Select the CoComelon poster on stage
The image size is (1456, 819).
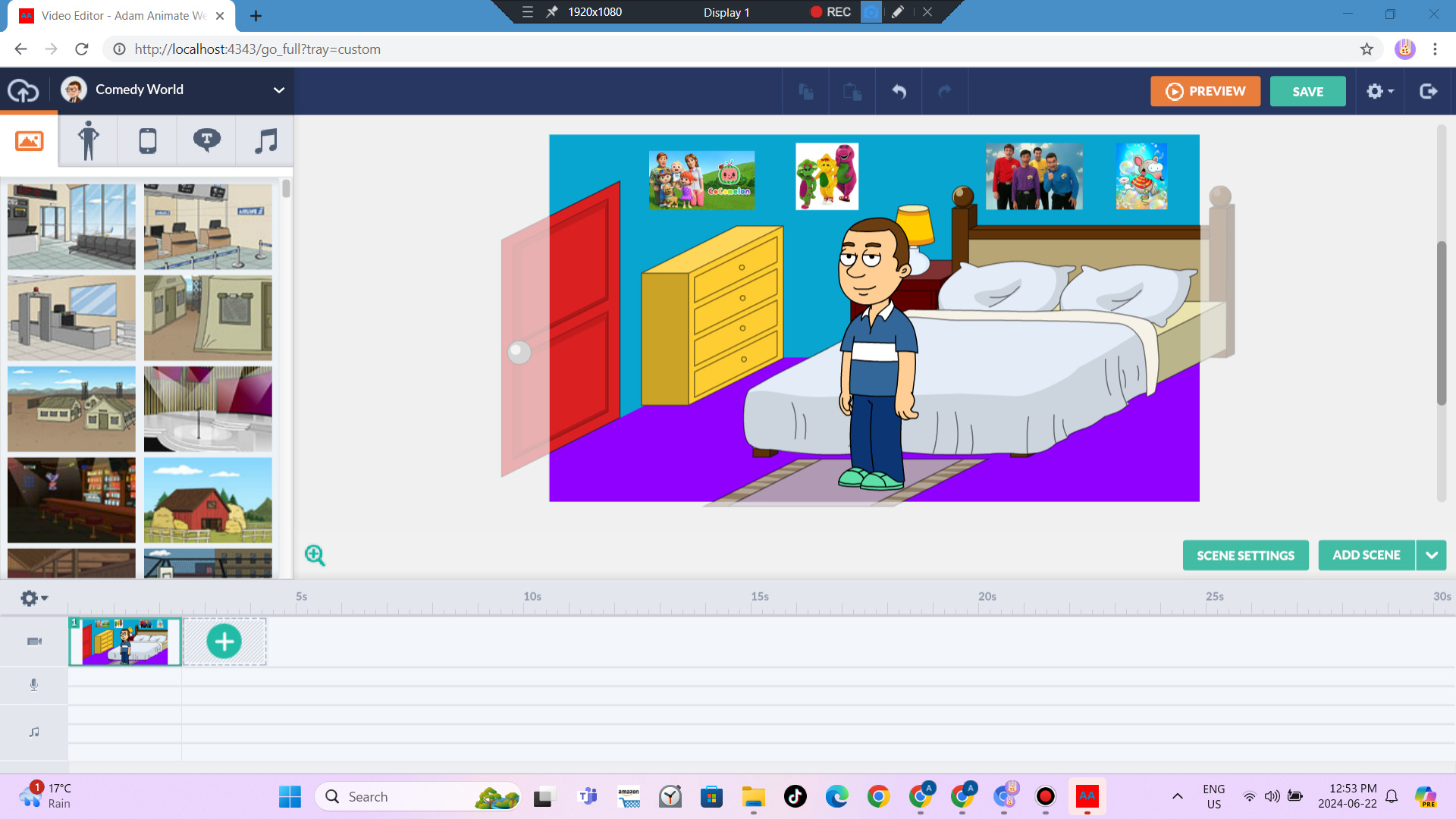pos(701,180)
